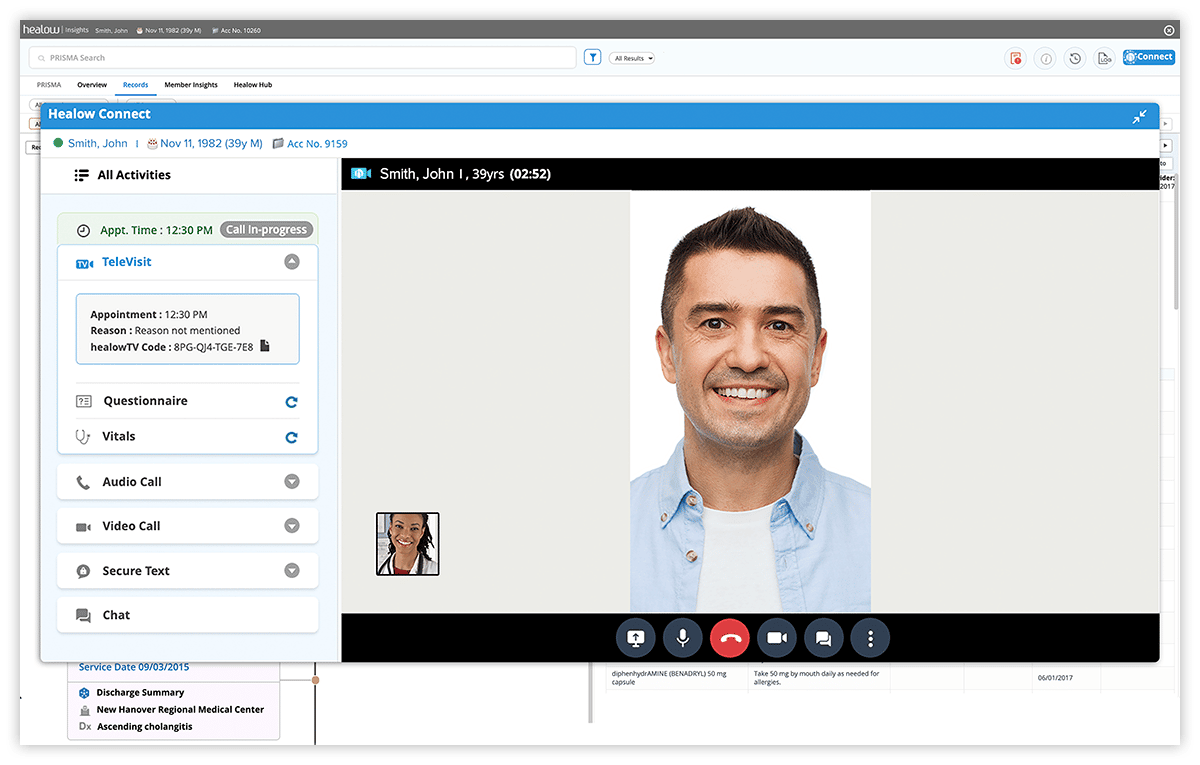1200x765 pixels.
Task: Switch to the Overview tab
Action: point(92,85)
